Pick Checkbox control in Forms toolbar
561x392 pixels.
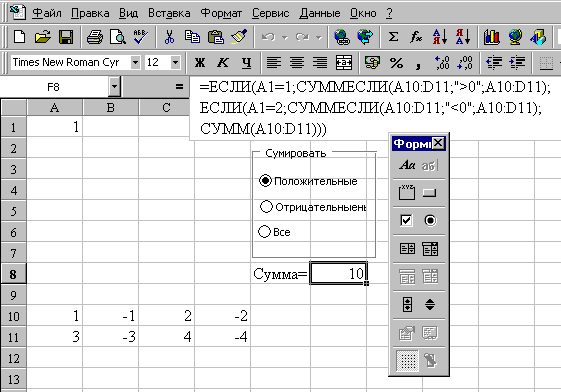coord(406,220)
